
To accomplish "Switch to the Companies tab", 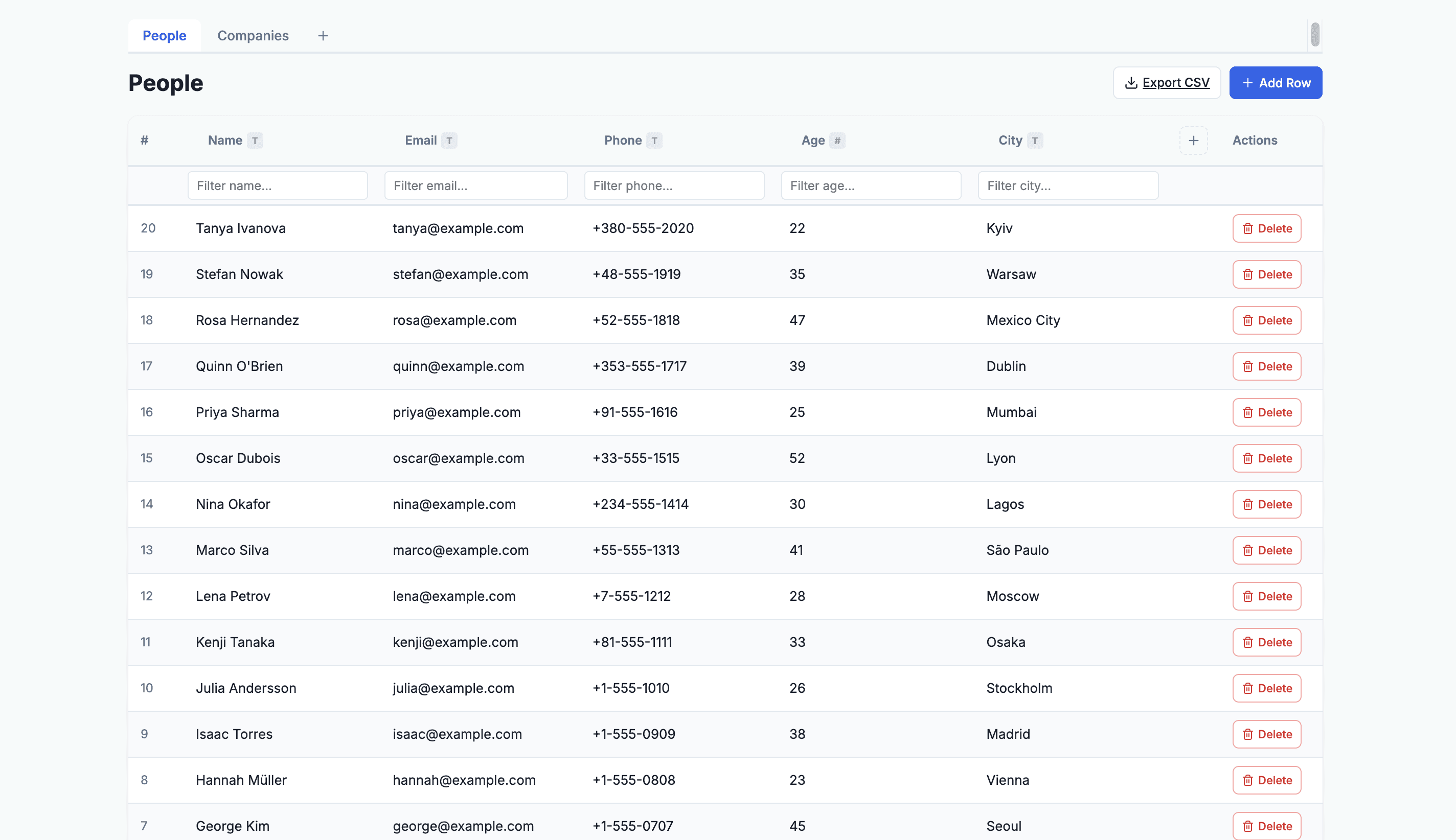I will 253,36.
